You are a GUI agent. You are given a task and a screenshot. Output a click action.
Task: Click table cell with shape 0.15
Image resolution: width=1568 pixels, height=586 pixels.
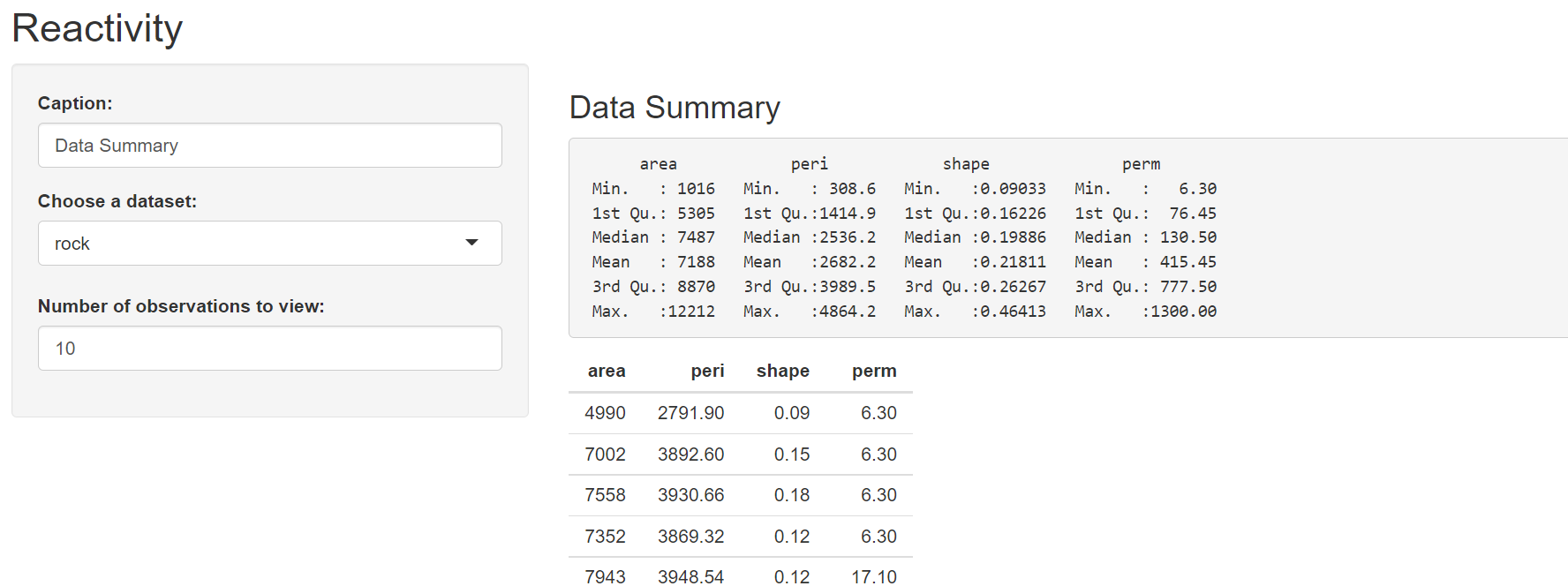coord(792,455)
